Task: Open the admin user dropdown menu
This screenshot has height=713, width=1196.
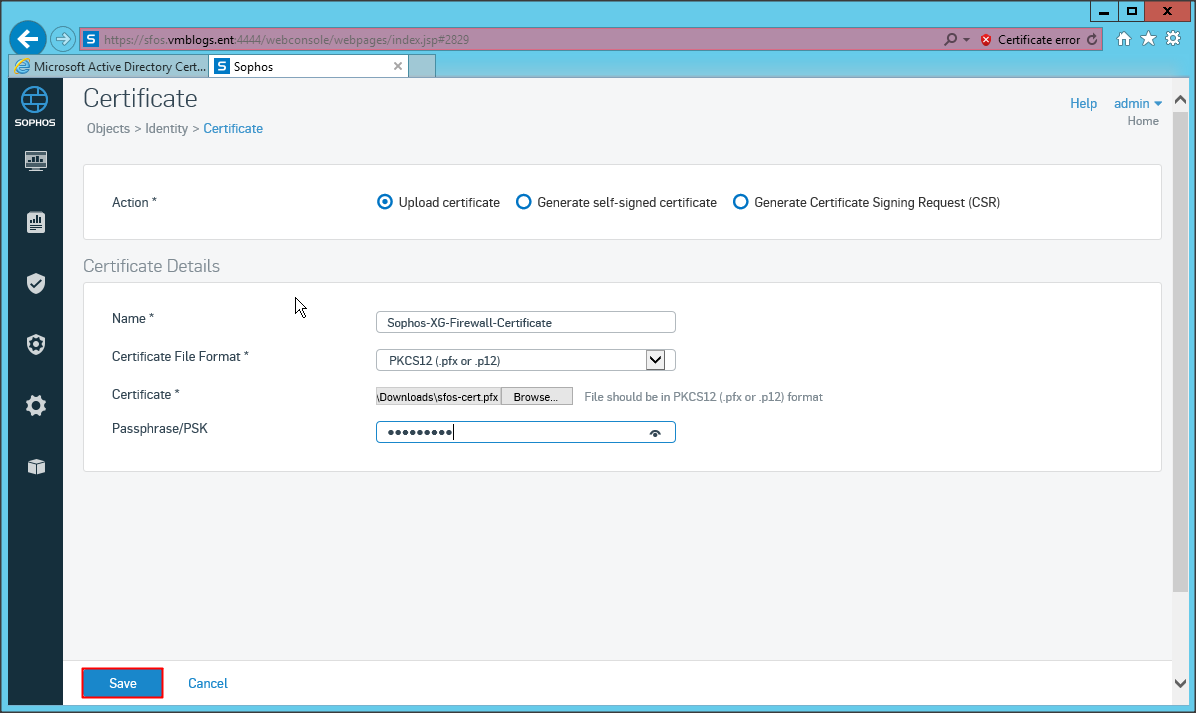Action: pos(1138,104)
